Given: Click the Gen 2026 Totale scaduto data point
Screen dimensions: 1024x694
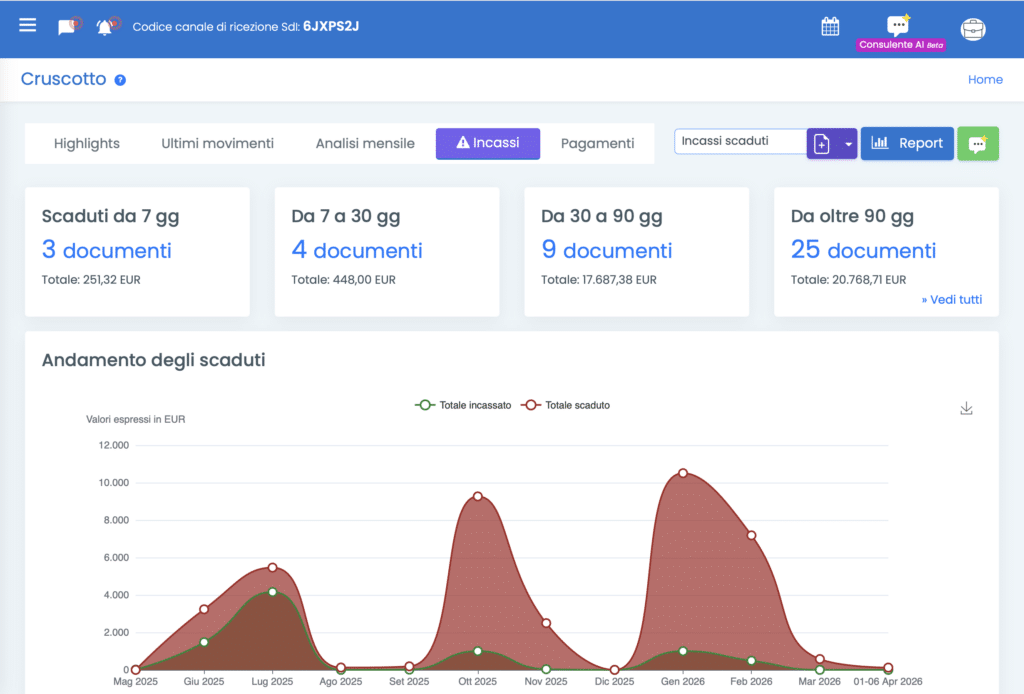Looking at the screenshot, I should tap(683, 473).
